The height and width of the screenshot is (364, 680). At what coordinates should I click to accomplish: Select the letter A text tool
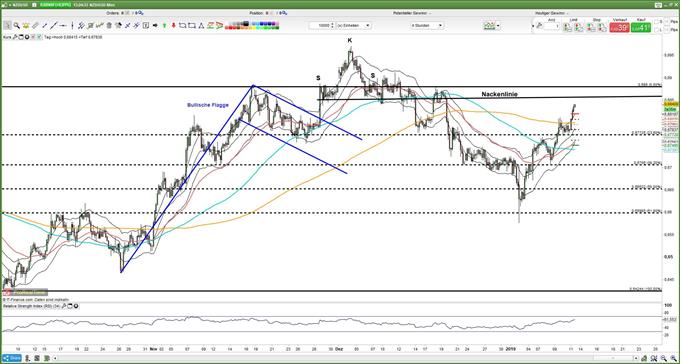(x=201, y=26)
